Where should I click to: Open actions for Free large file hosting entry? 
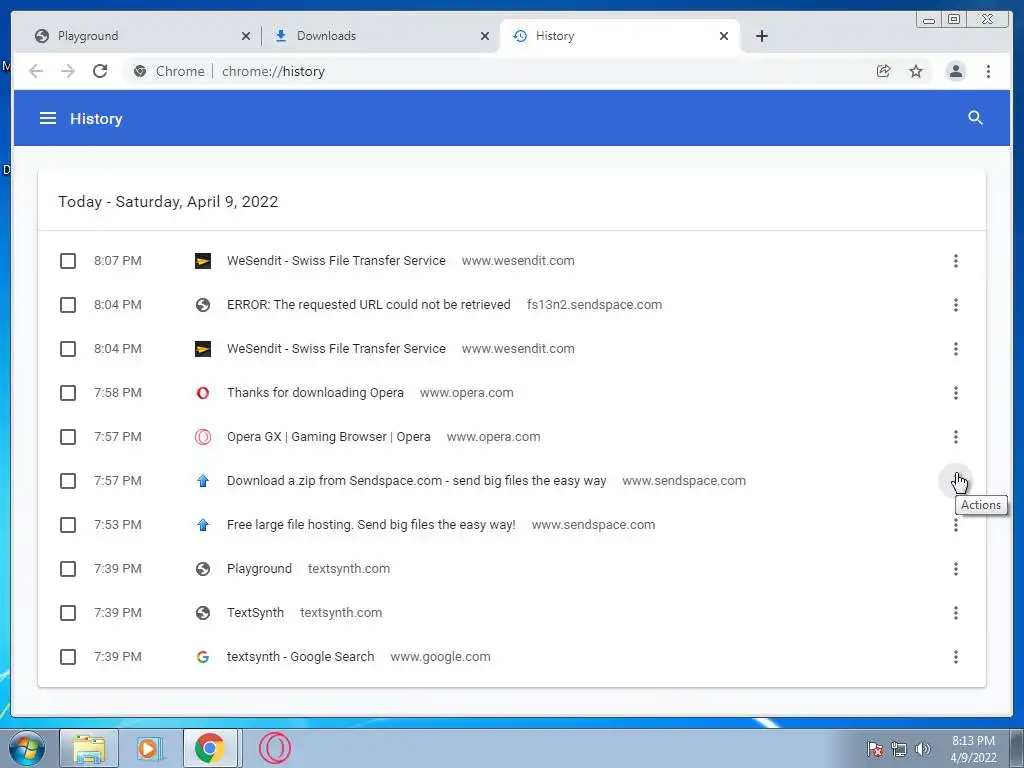(x=955, y=525)
